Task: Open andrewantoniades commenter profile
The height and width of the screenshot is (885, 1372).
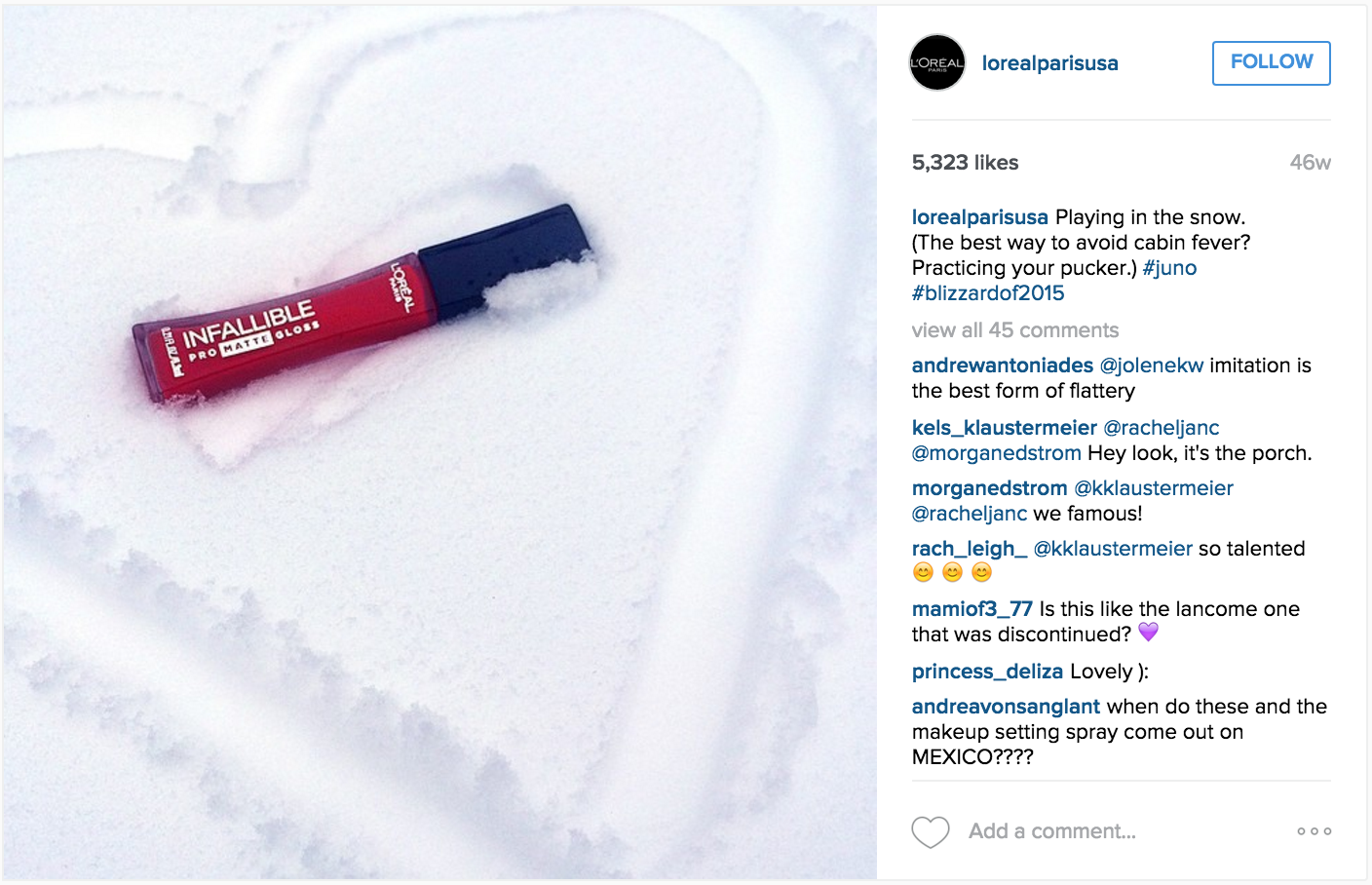Action: point(1003,366)
